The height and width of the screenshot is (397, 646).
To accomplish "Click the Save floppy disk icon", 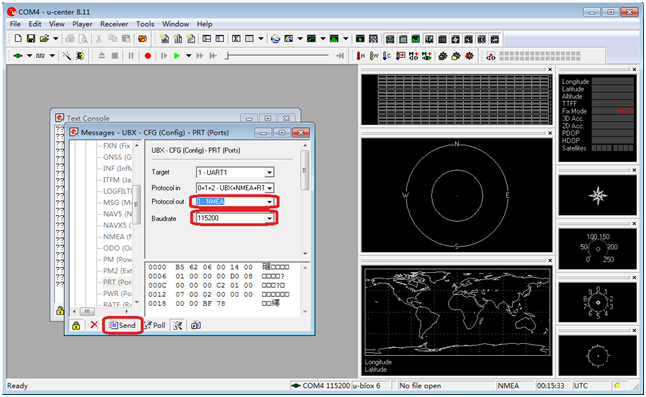I will coord(31,39).
